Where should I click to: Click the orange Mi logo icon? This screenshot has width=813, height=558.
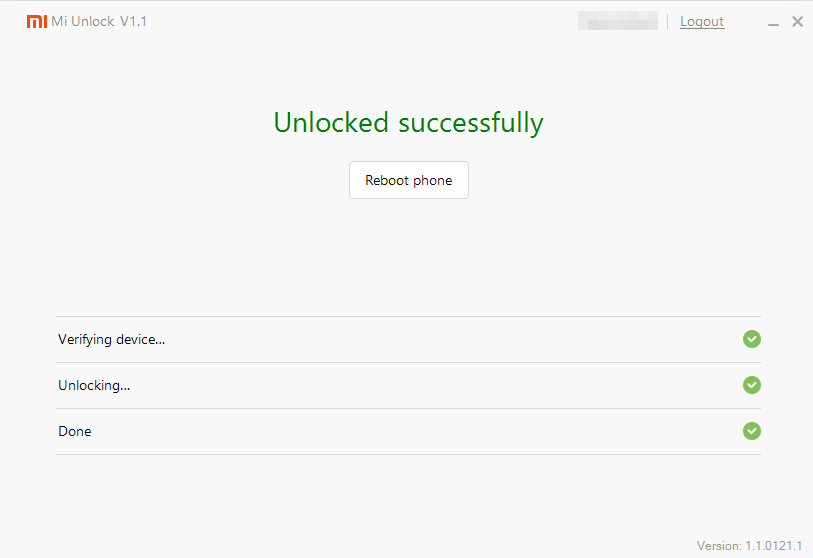[x=37, y=21]
